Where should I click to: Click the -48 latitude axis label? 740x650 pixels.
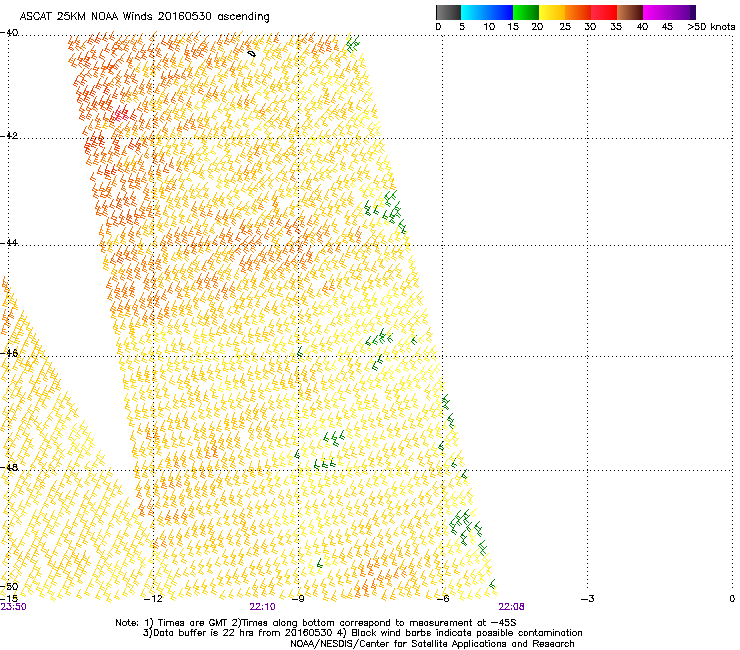tap(9, 467)
